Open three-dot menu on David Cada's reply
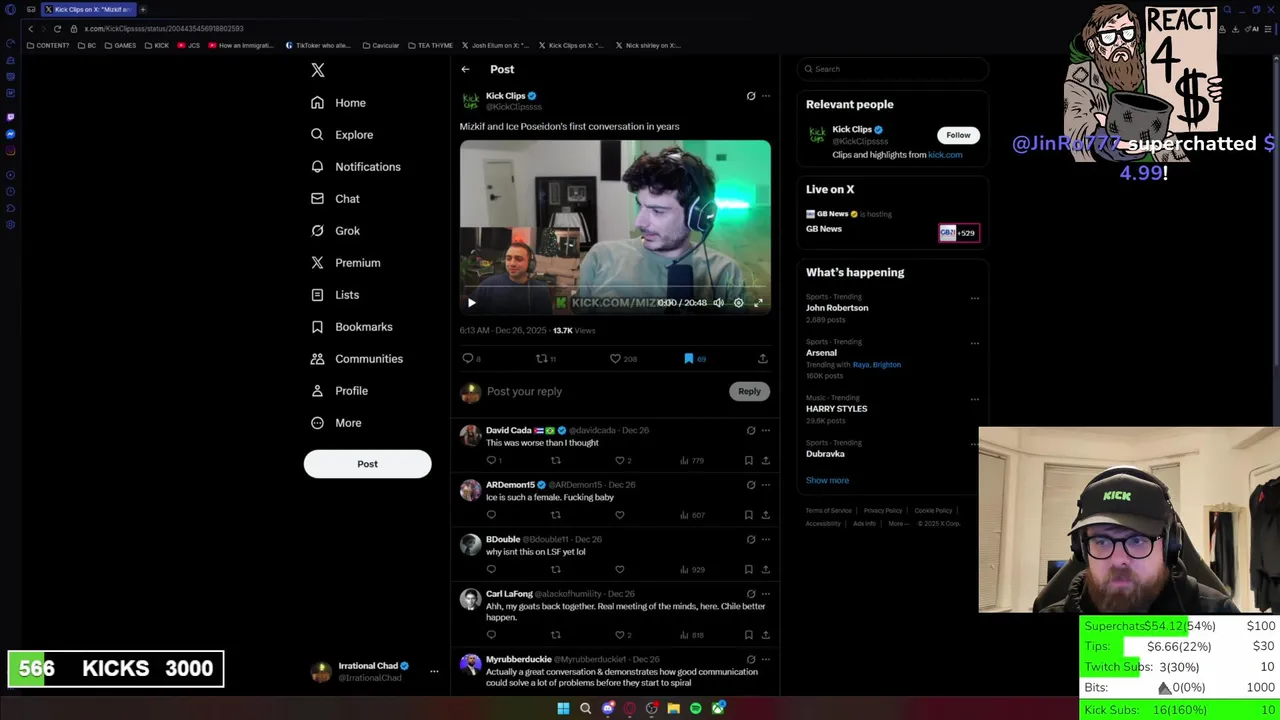The width and height of the screenshot is (1280, 720). pyautogui.click(x=766, y=430)
